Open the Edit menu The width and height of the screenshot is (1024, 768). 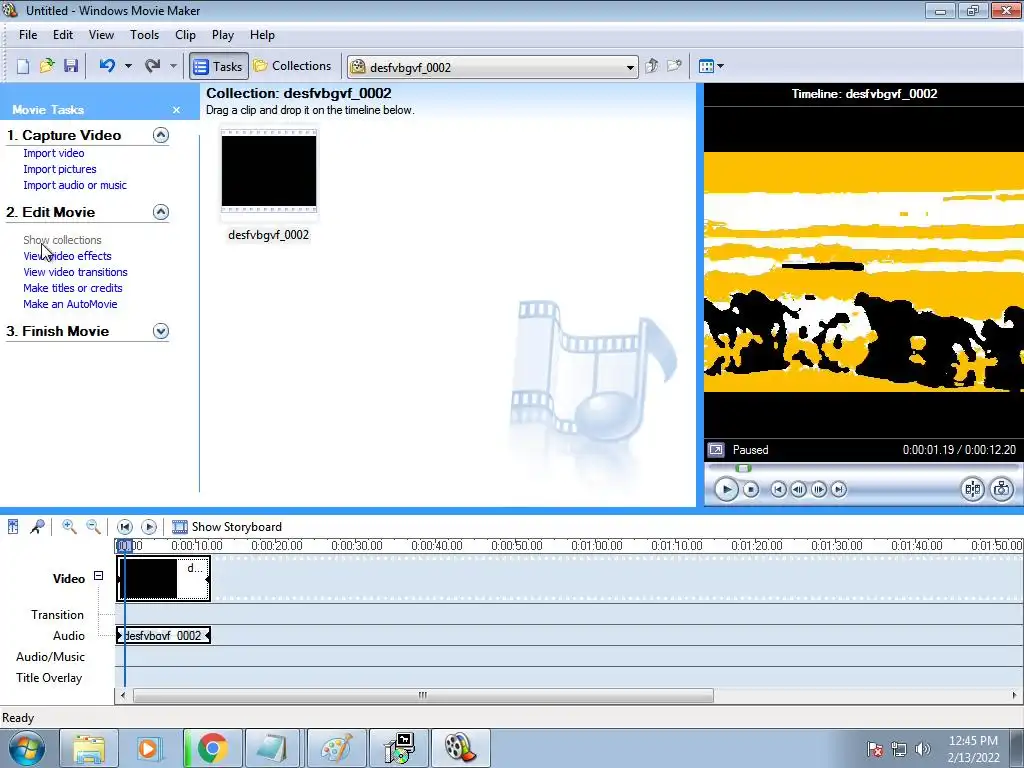tap(63, 35)
